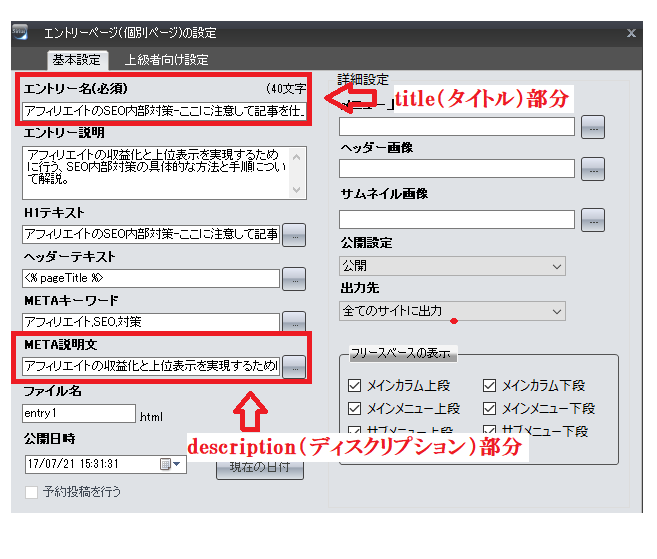Open the 公開日時 calendar dropdown
The image size is (657, 559).
pos(171,464)
